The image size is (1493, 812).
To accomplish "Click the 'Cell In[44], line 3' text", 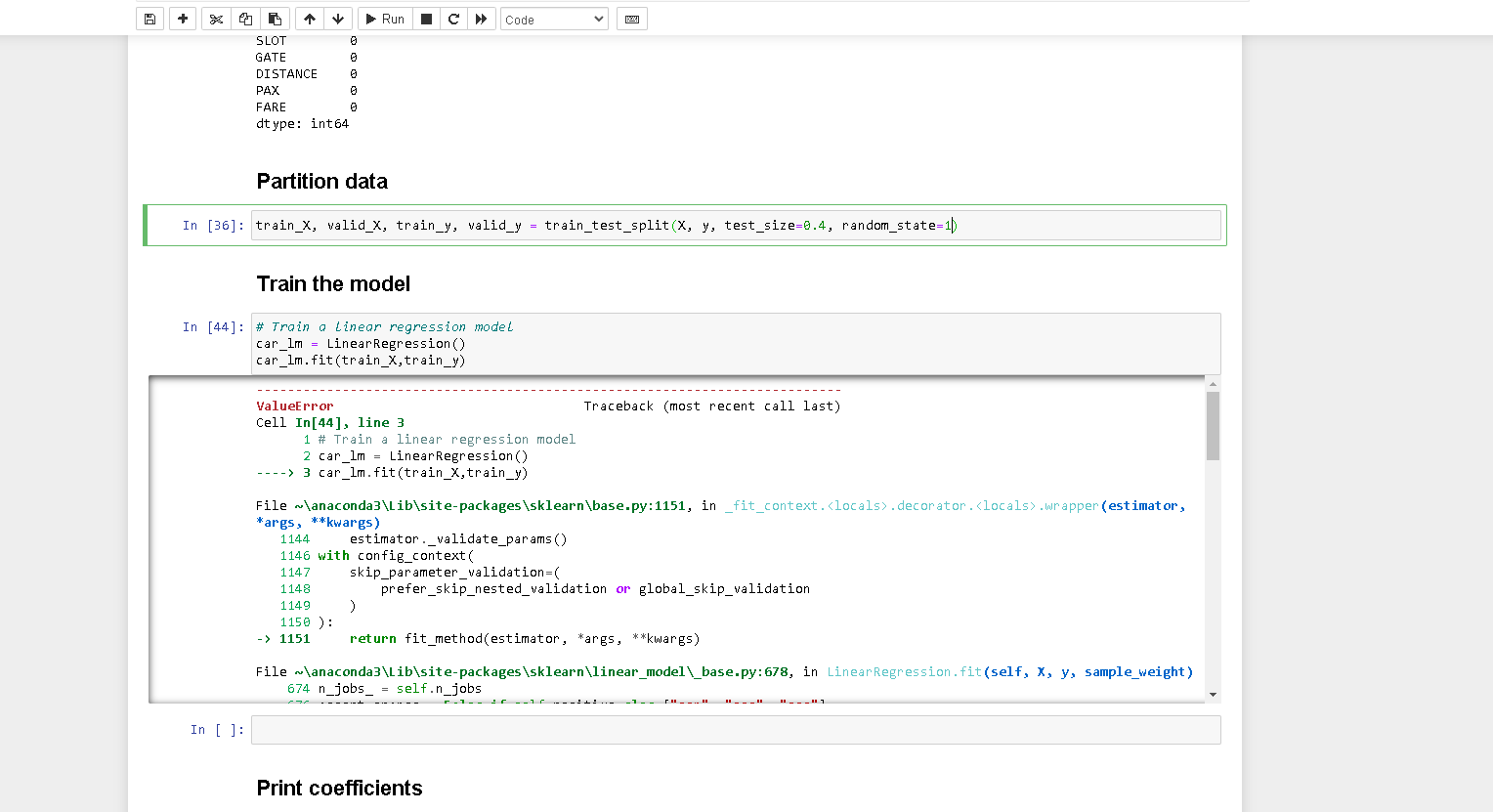I will click(x=330, y=422).
